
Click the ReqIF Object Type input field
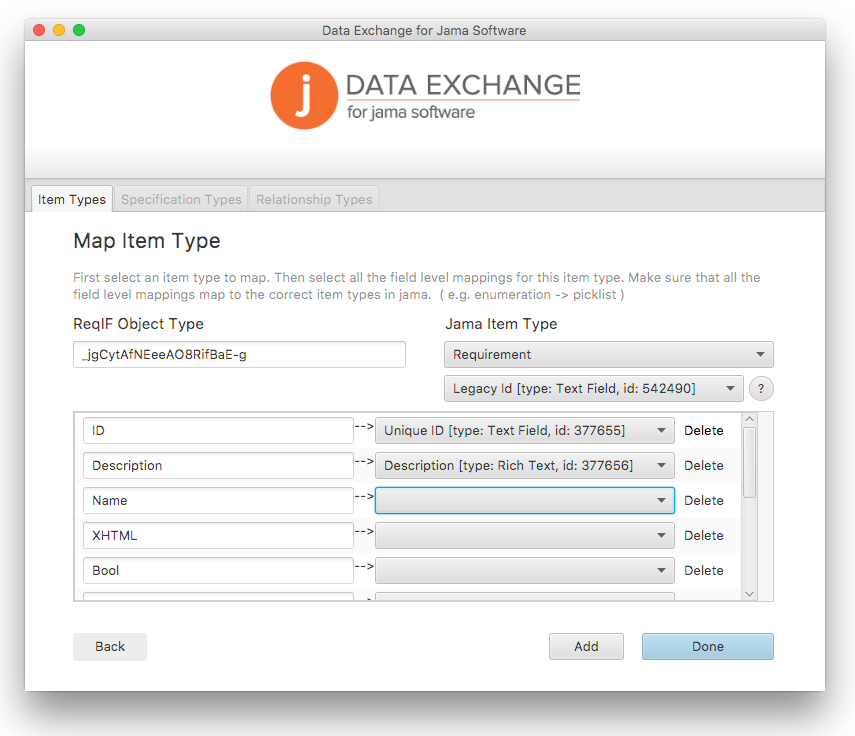pos(239,354)
